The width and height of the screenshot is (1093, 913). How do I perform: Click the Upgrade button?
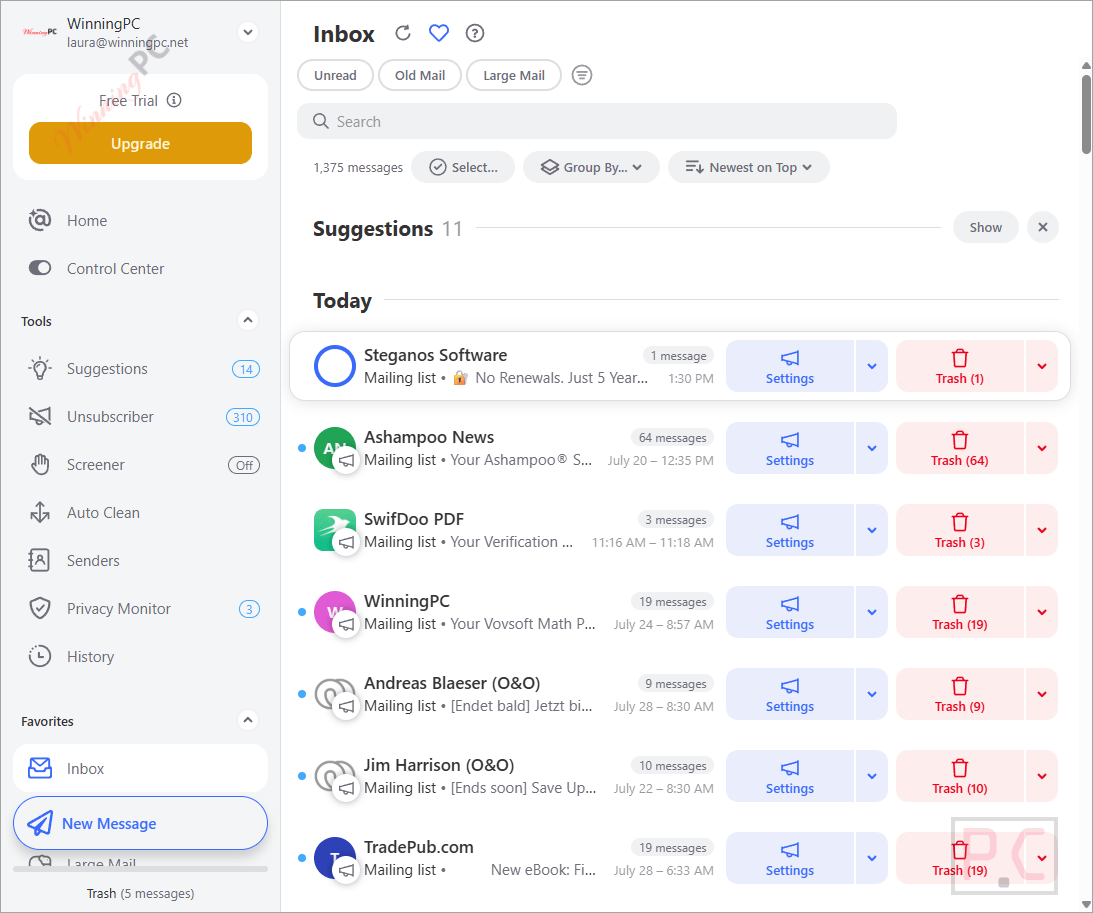[x=140, y=144]
